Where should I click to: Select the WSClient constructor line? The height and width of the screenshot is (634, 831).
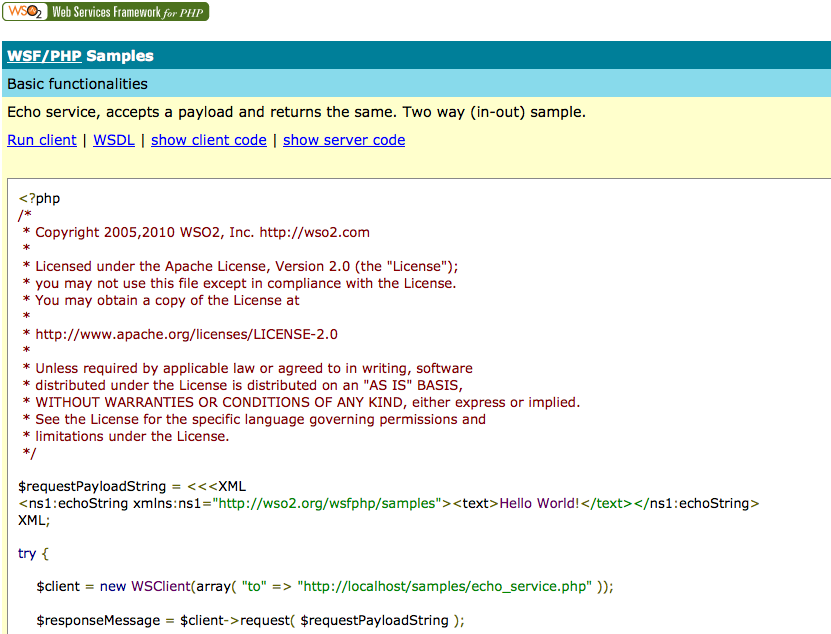coord(300,586)
